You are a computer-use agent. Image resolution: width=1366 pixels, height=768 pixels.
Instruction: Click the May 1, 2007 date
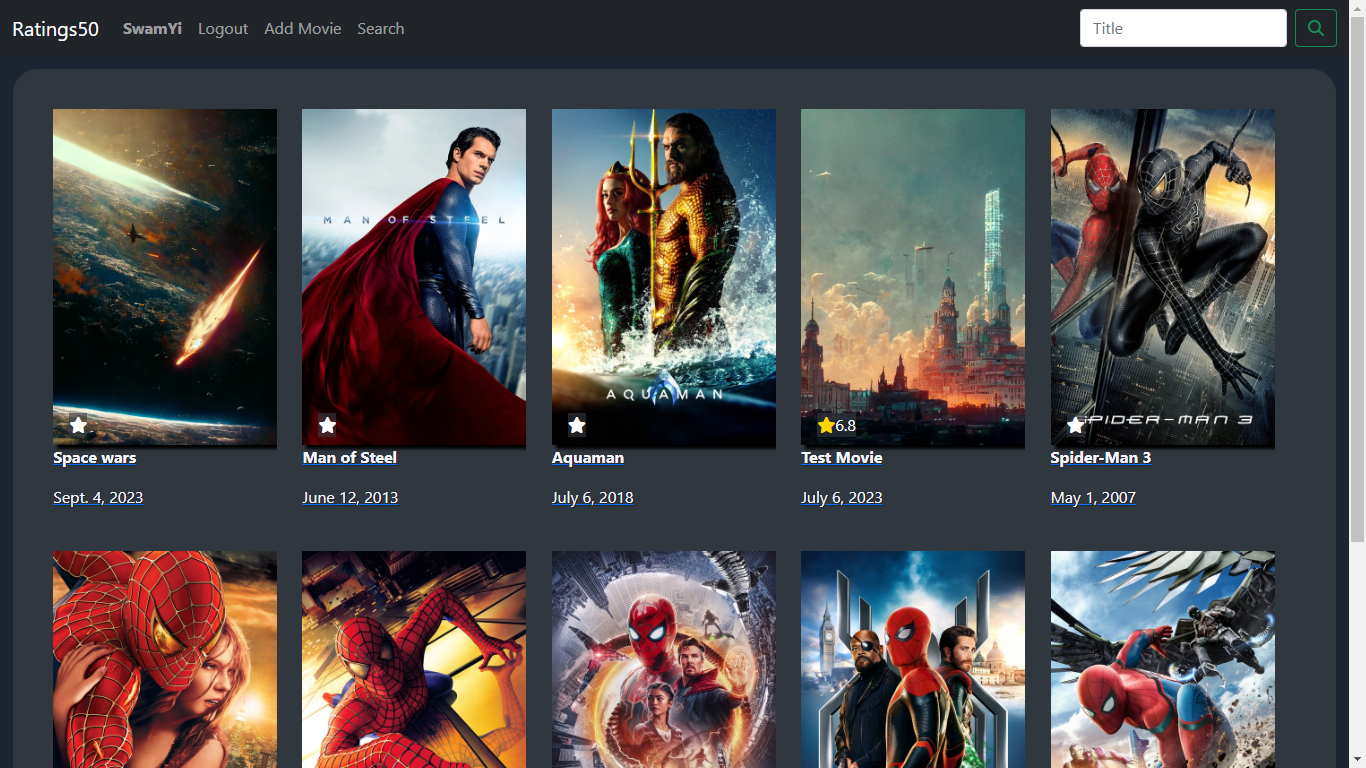[x=1093, y=498]
